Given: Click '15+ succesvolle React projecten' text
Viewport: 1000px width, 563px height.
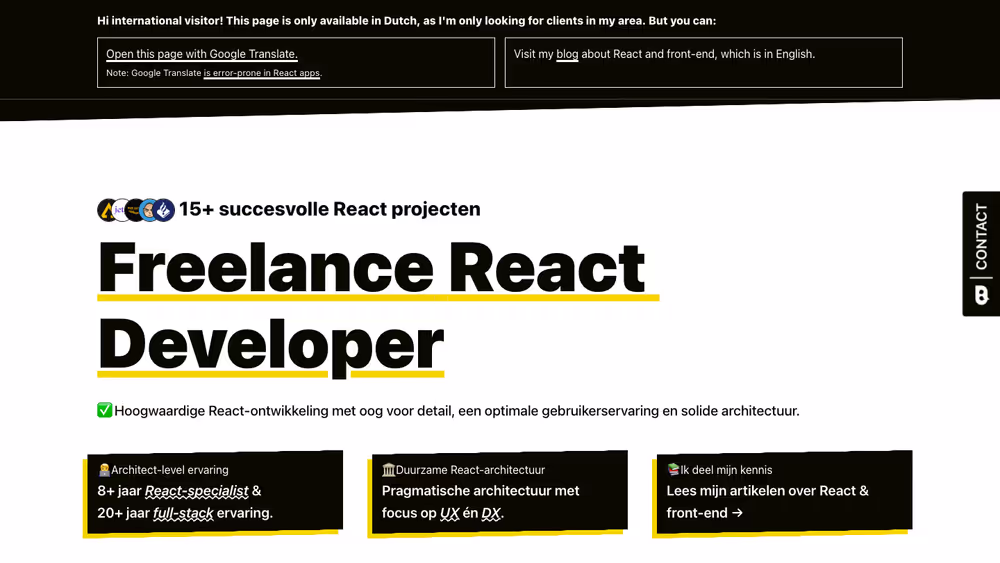Looking at the screenshot, I should tap(330, 209).
